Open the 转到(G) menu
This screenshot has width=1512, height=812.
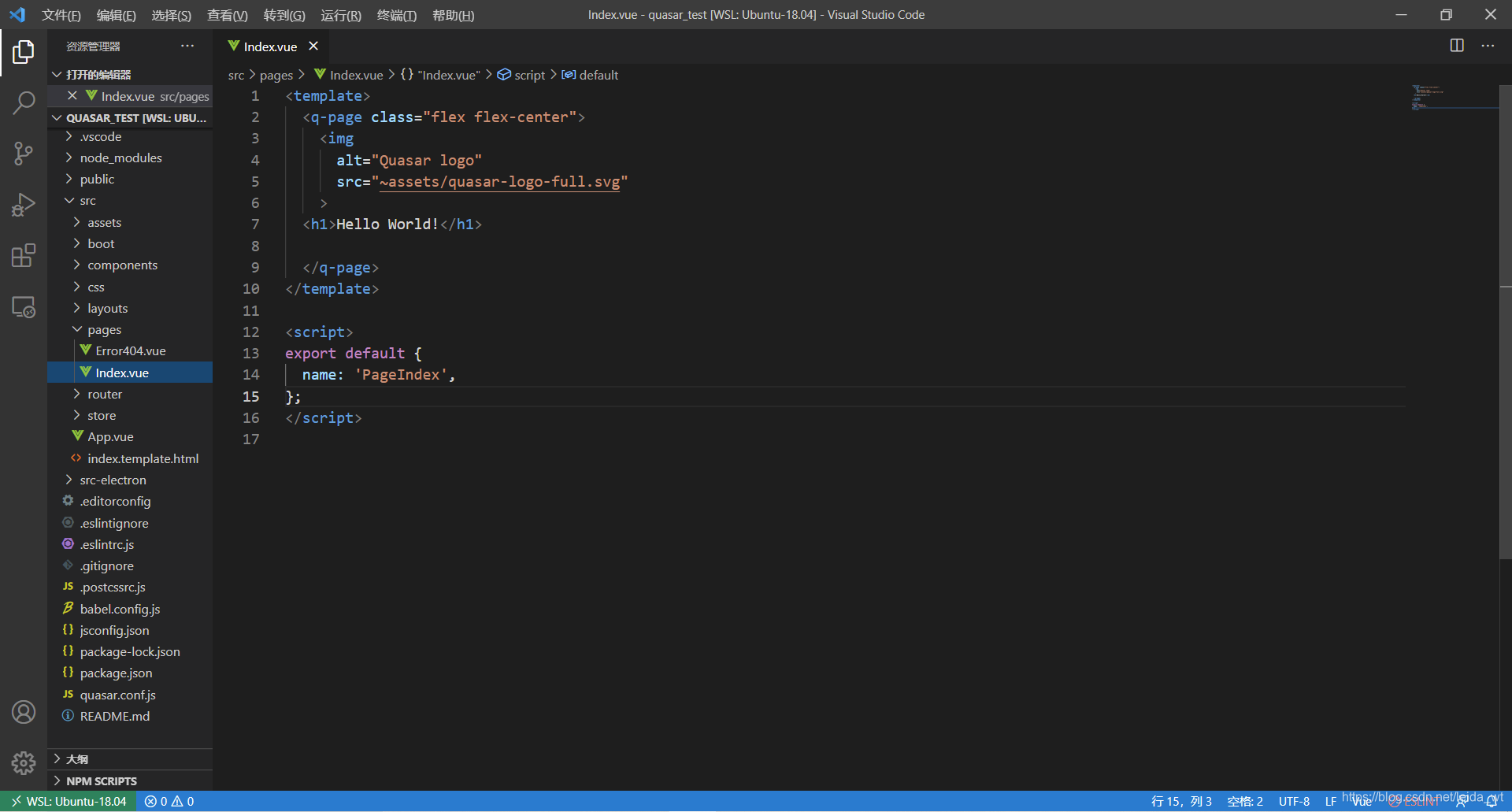284,15
